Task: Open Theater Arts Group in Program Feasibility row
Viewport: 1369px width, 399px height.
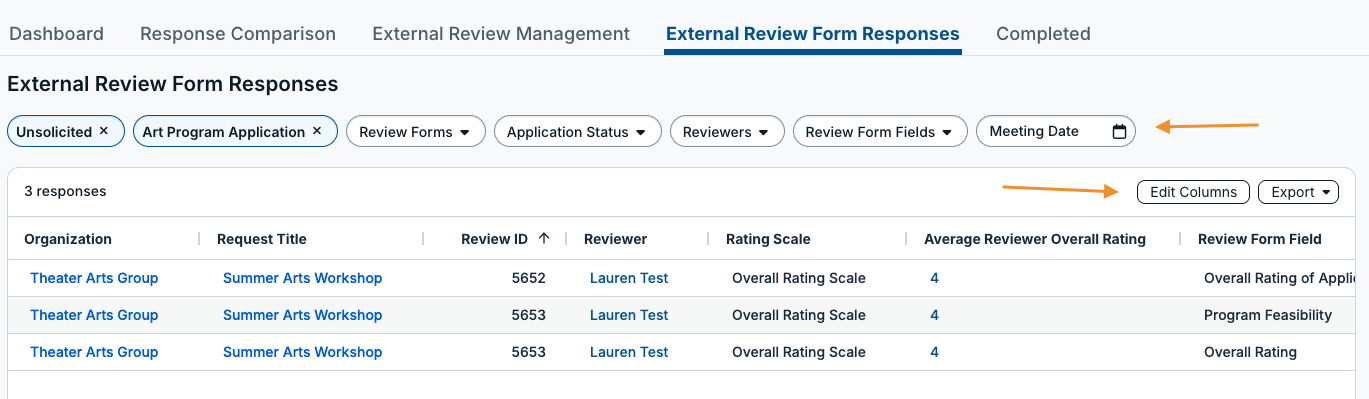Action: pos(94,315)
